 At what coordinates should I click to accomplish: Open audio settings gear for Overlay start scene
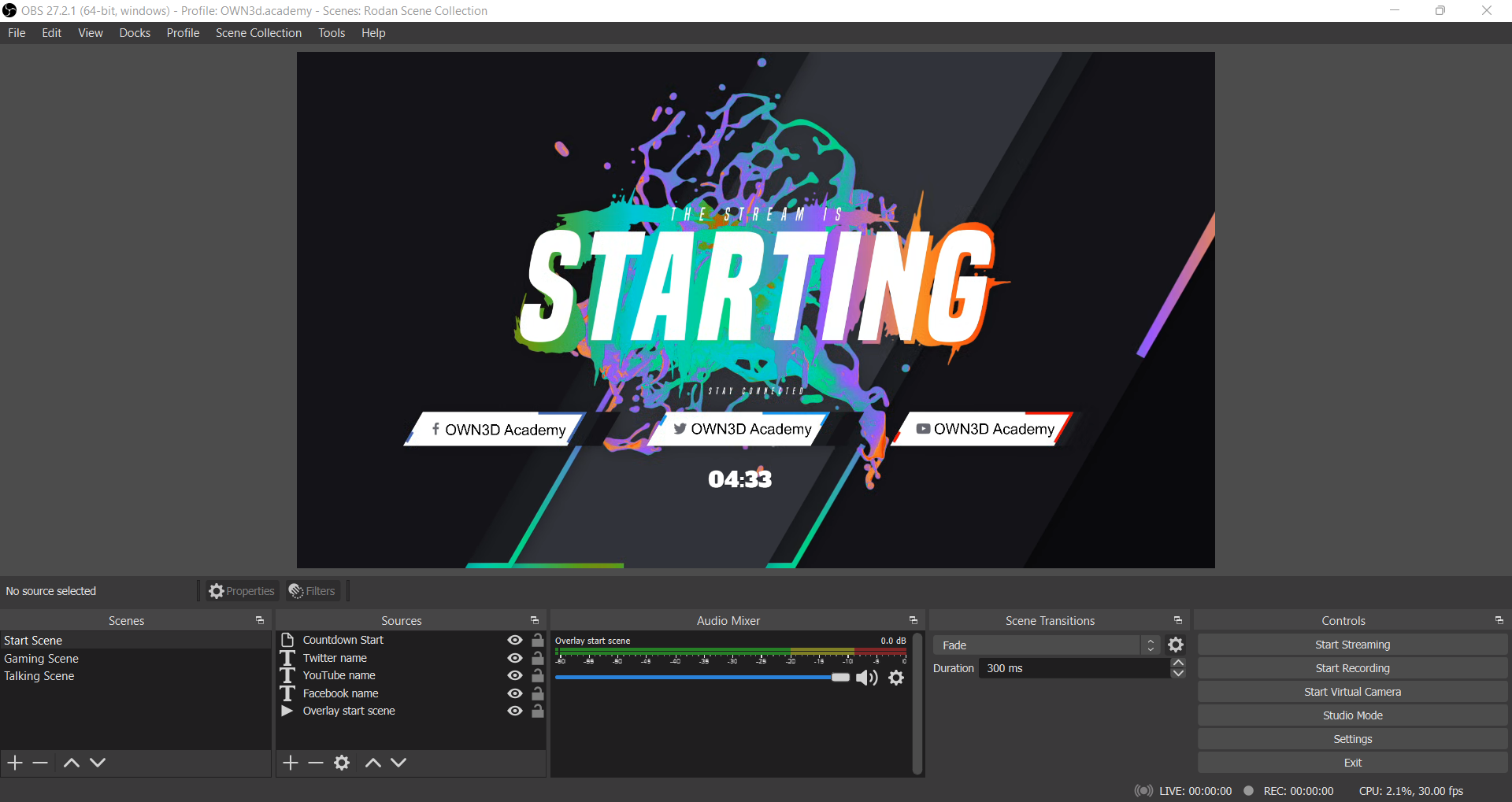point(896,678)
